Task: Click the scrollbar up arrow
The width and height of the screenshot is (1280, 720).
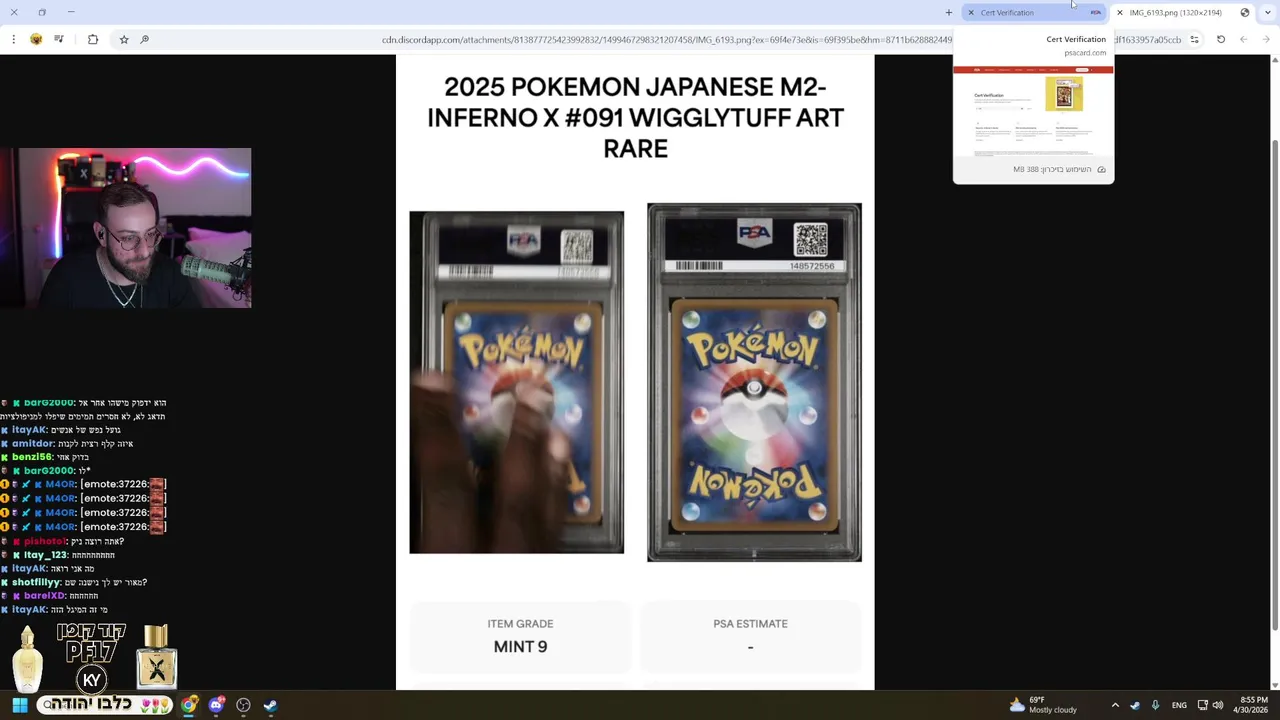Action: tap(1274, 60)
